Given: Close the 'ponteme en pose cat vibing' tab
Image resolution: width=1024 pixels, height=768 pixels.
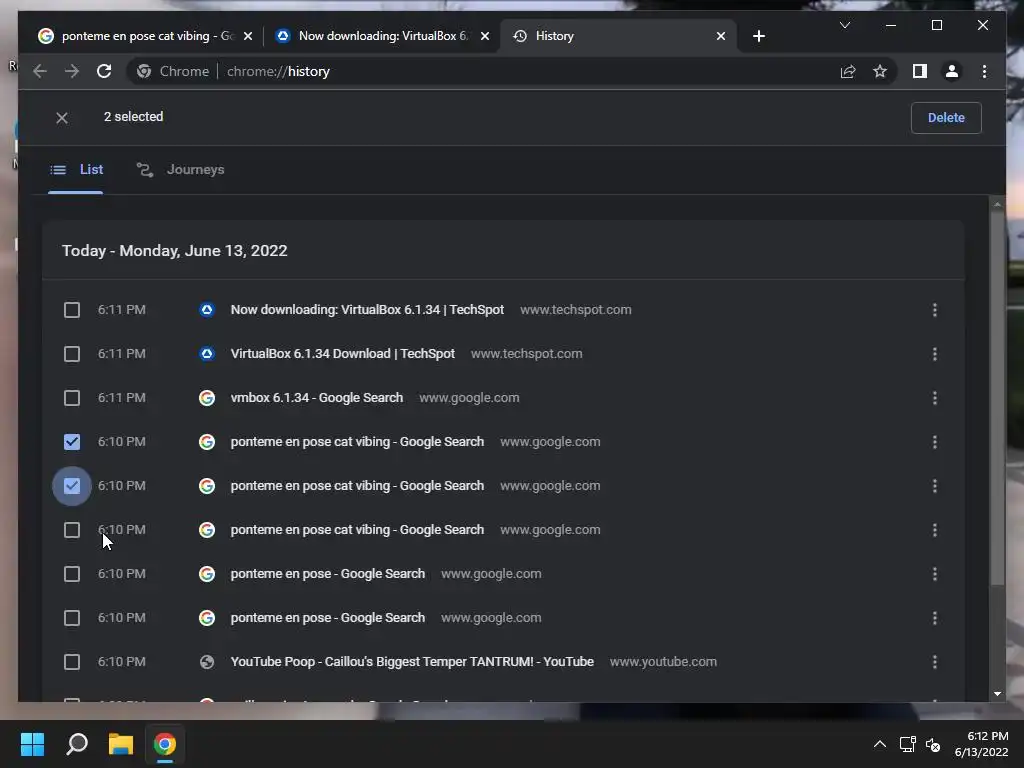Looking at the screenshot, I should pos(248,36).
